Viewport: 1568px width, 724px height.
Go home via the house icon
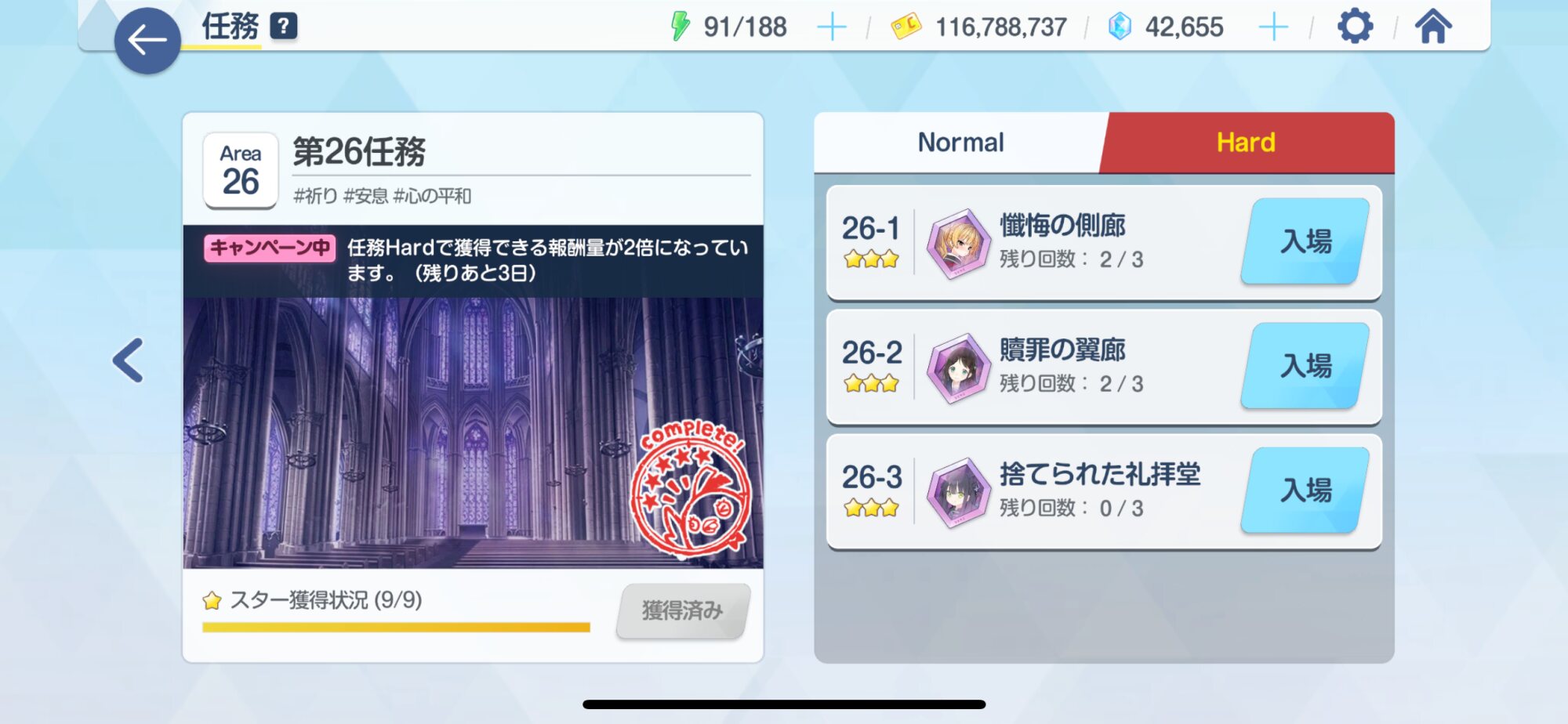click(x=1433, y=27)
